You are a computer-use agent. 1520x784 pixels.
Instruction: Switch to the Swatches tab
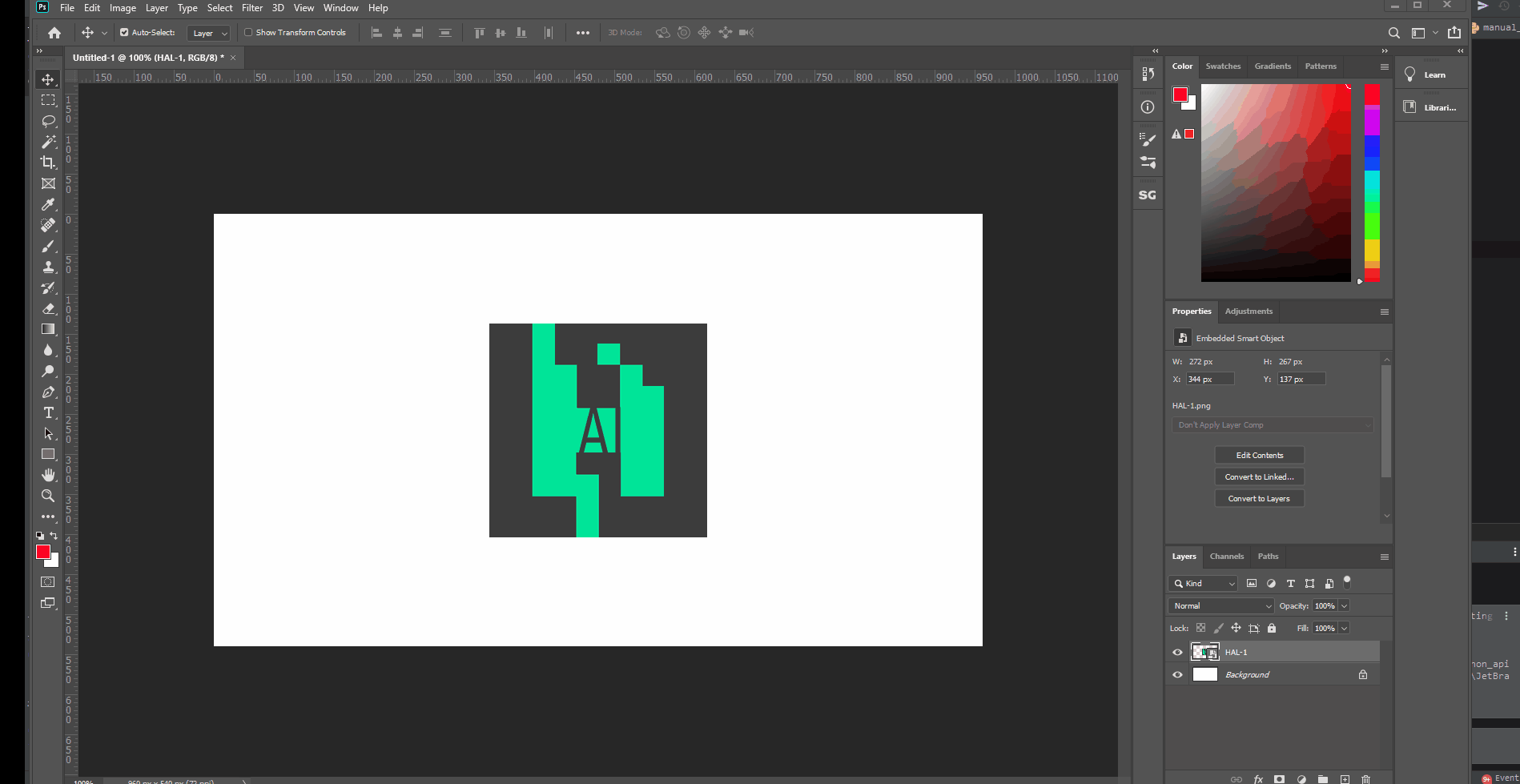coord(1223,66)
